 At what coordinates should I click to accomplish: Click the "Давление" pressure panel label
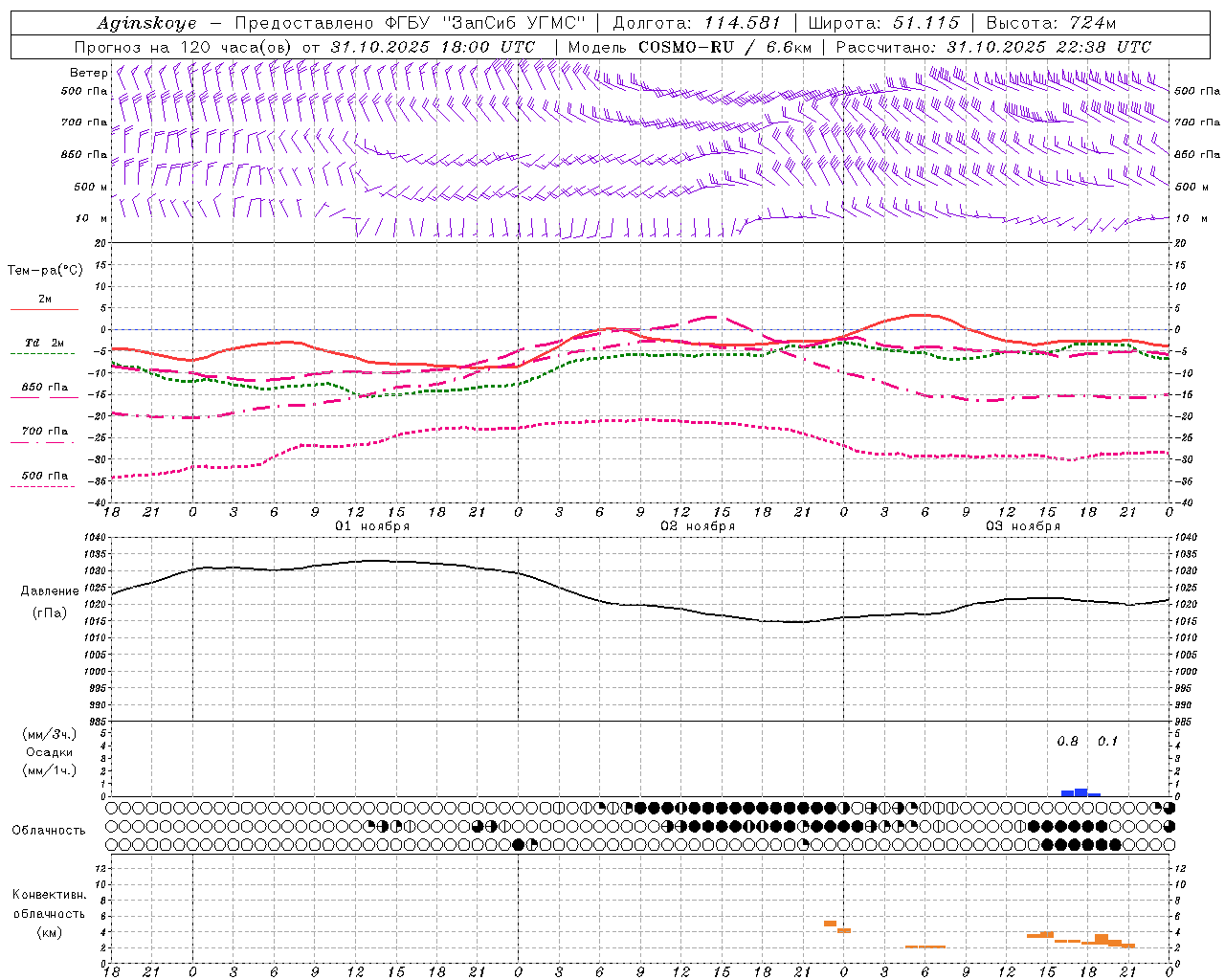pyautogui.click(x=50, y=591)
